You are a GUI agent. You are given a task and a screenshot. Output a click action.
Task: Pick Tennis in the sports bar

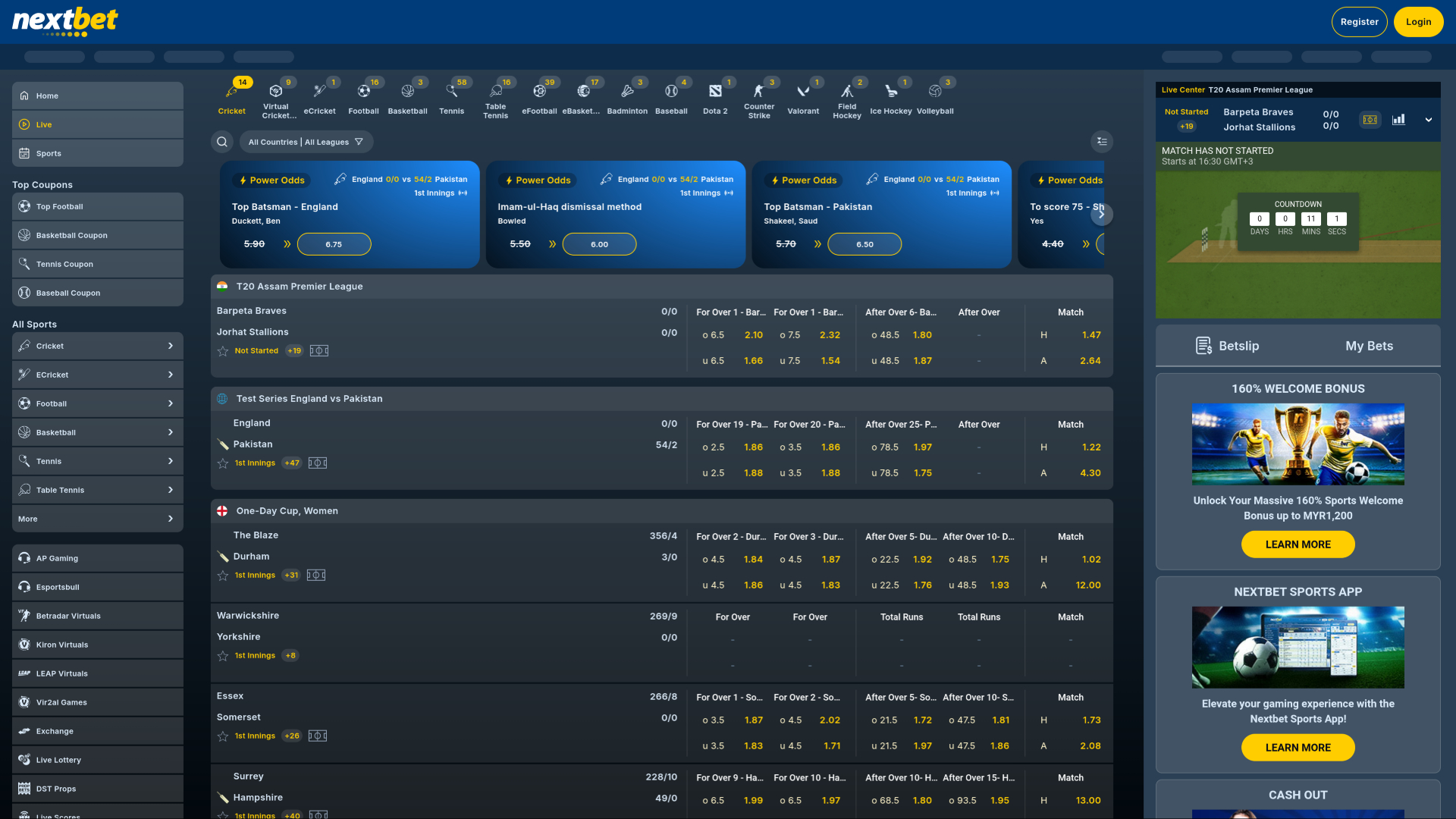tap(452, 99)
